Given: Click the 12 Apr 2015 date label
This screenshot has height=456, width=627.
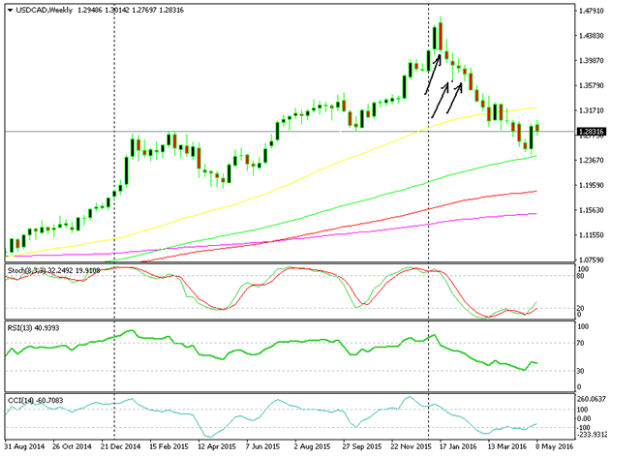Looking at the screenshot, I should pyautogui.click(x=216, y=446).
